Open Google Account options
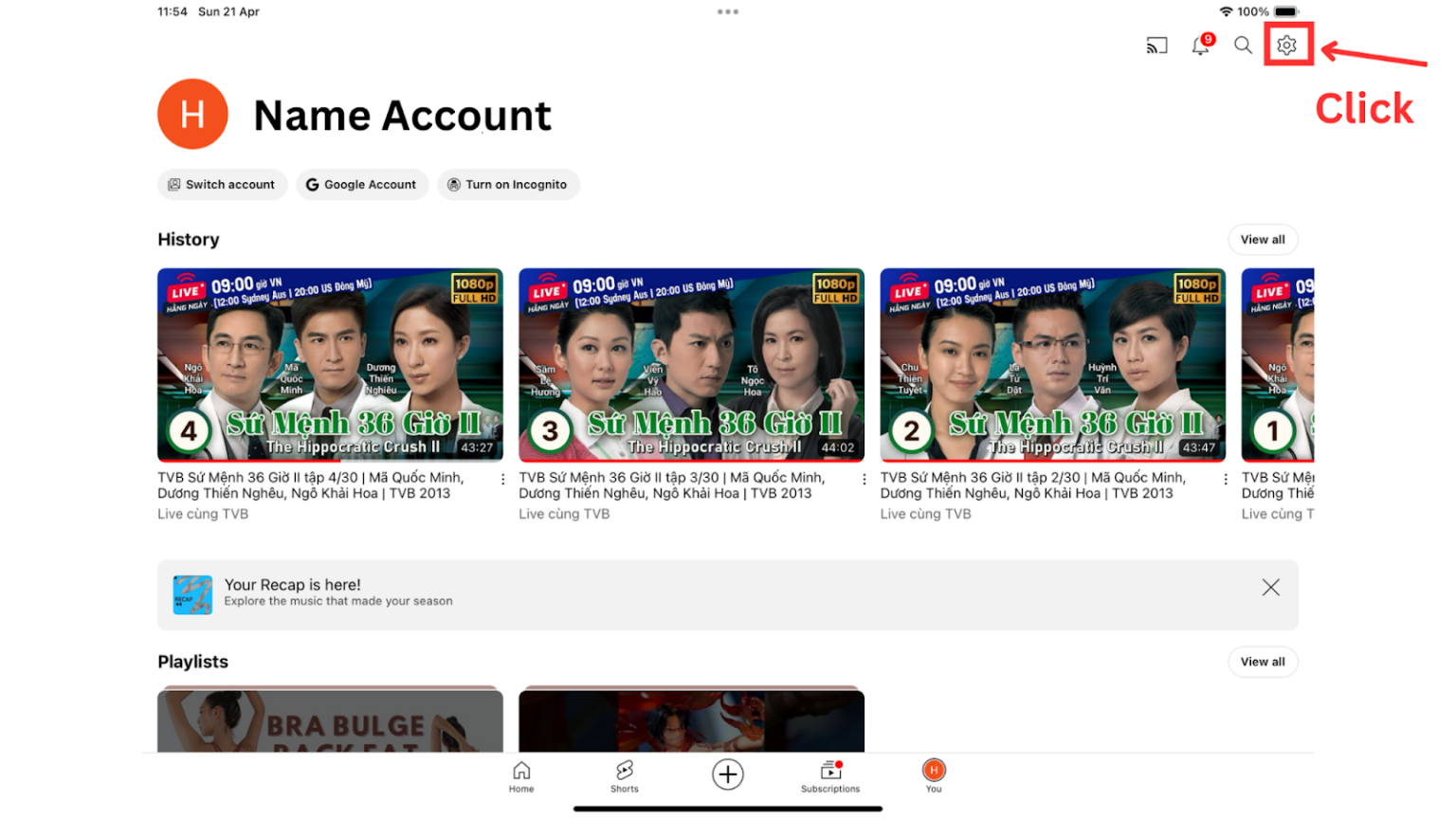This screenshot has width=1456, height=819. click(x=361, y=184)
